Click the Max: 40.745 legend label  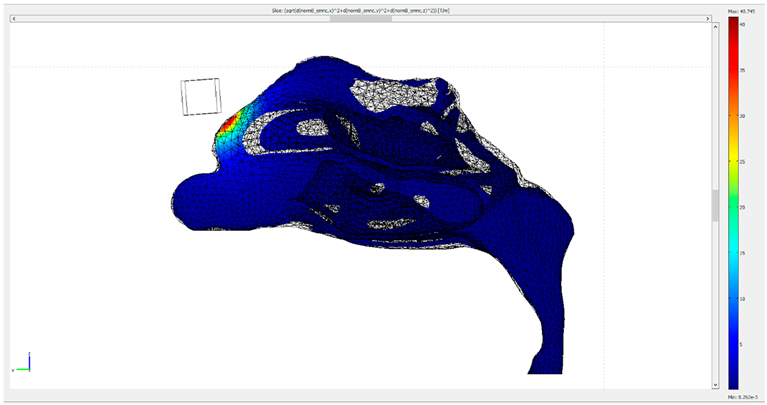(742, 10)
